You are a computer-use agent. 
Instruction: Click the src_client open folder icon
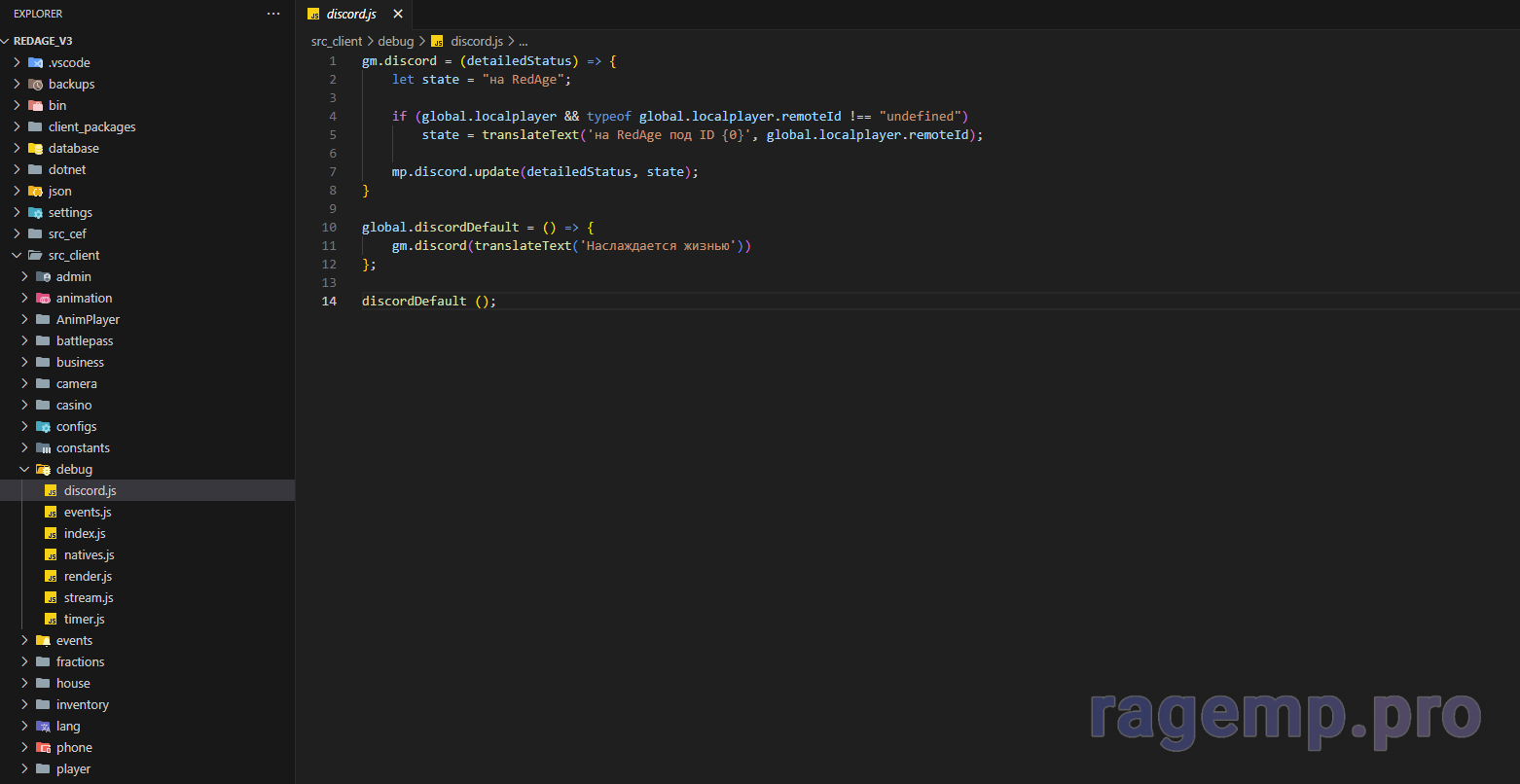36,255
